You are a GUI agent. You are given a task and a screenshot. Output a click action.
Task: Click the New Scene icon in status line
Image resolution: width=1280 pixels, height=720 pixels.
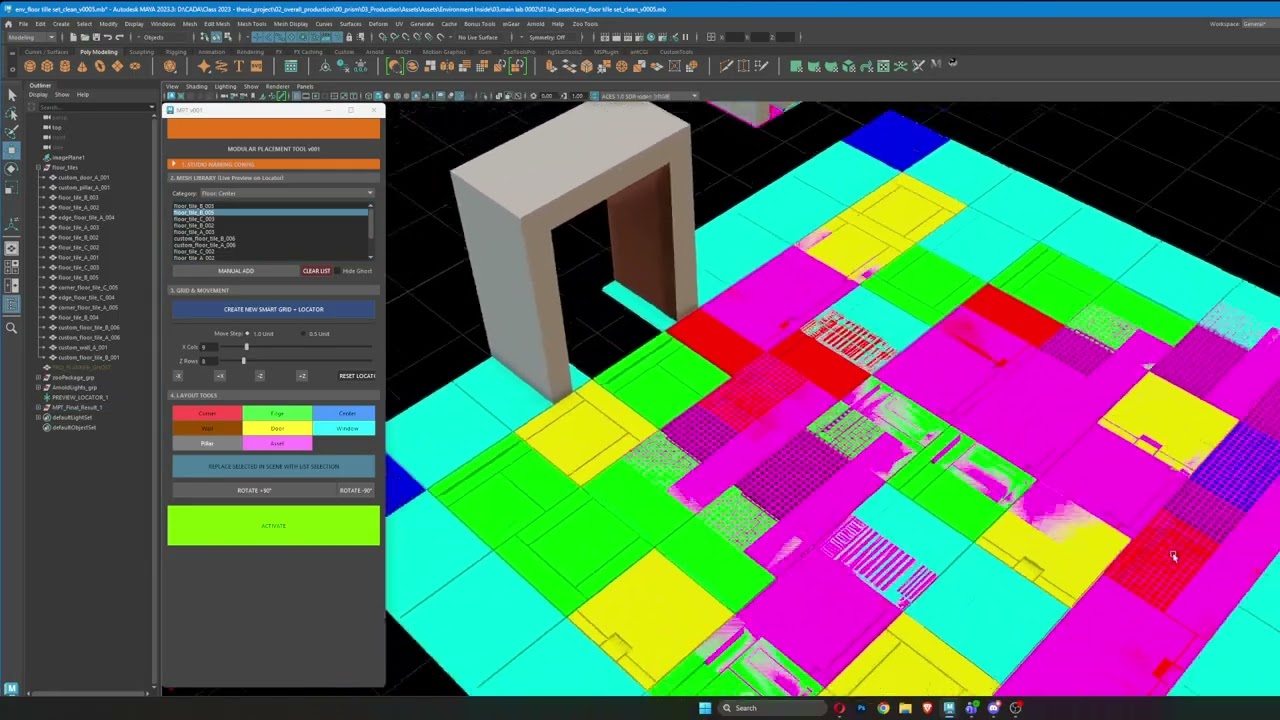point(73,37)
